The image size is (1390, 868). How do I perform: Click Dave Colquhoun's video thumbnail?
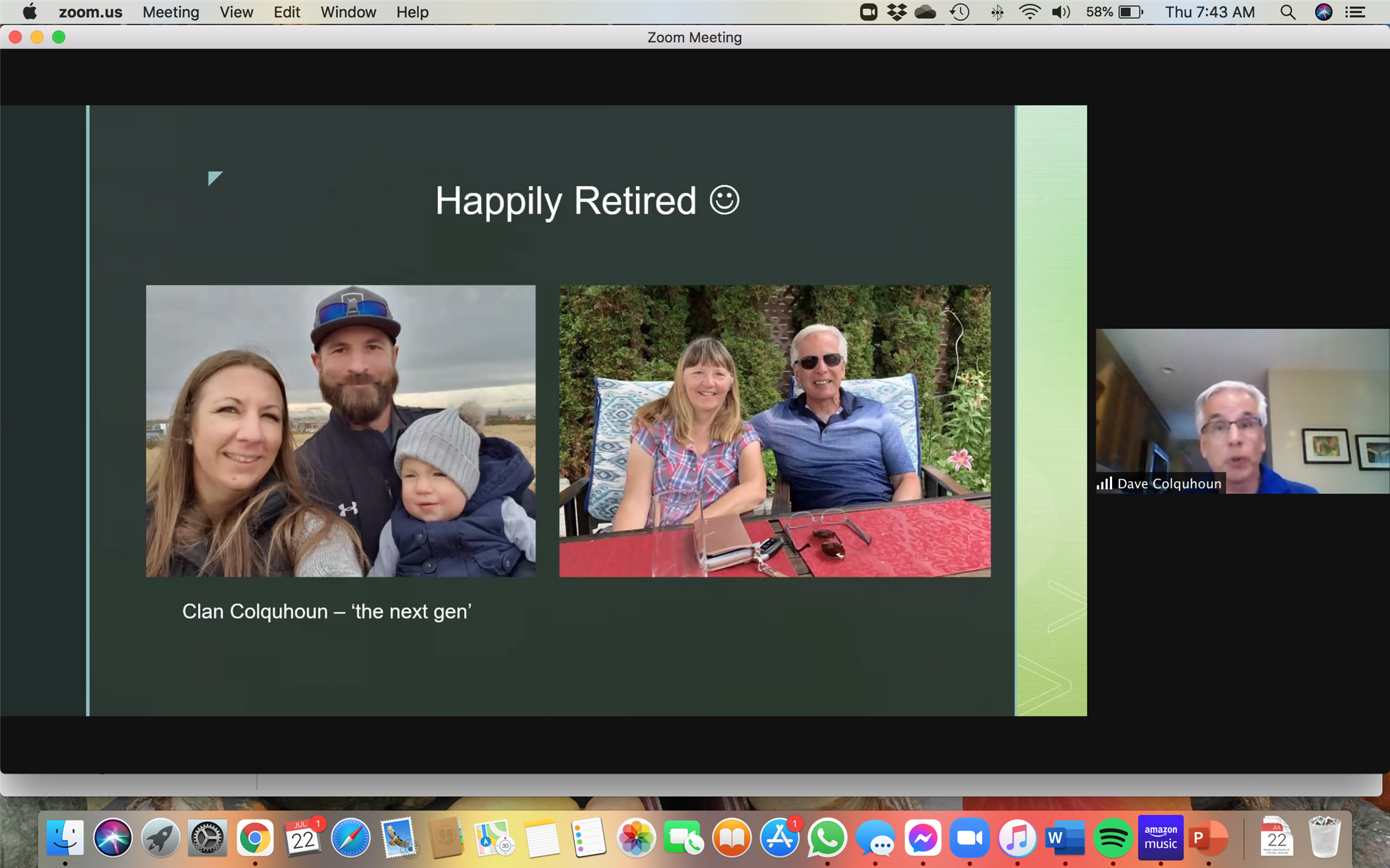coord(1242,410)
